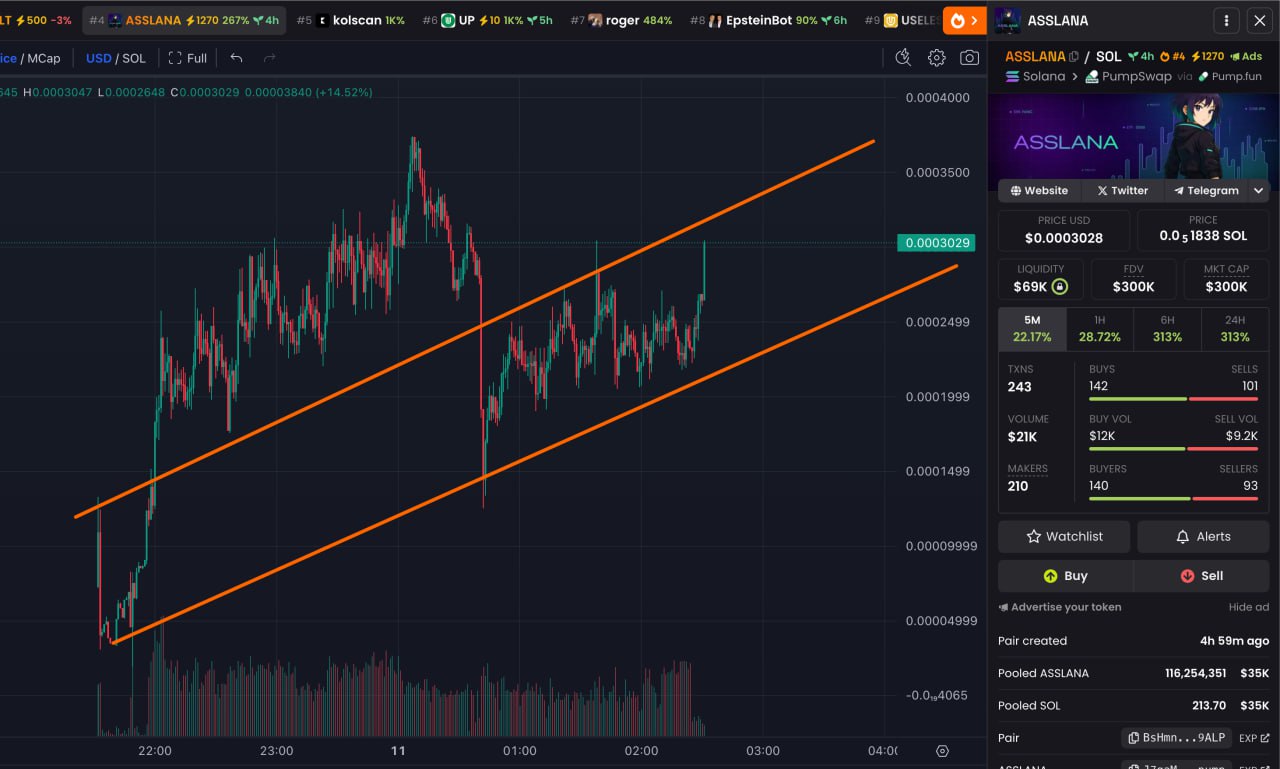Open trending token #6 UP

coord(486,20)
